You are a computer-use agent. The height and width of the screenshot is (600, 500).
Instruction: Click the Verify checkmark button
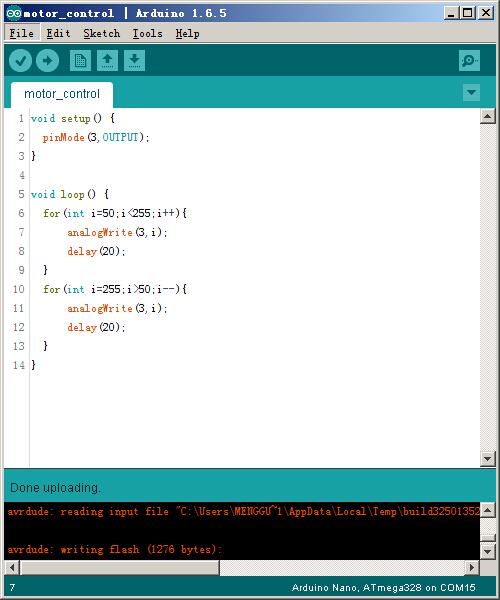click(x=20, y=60)
